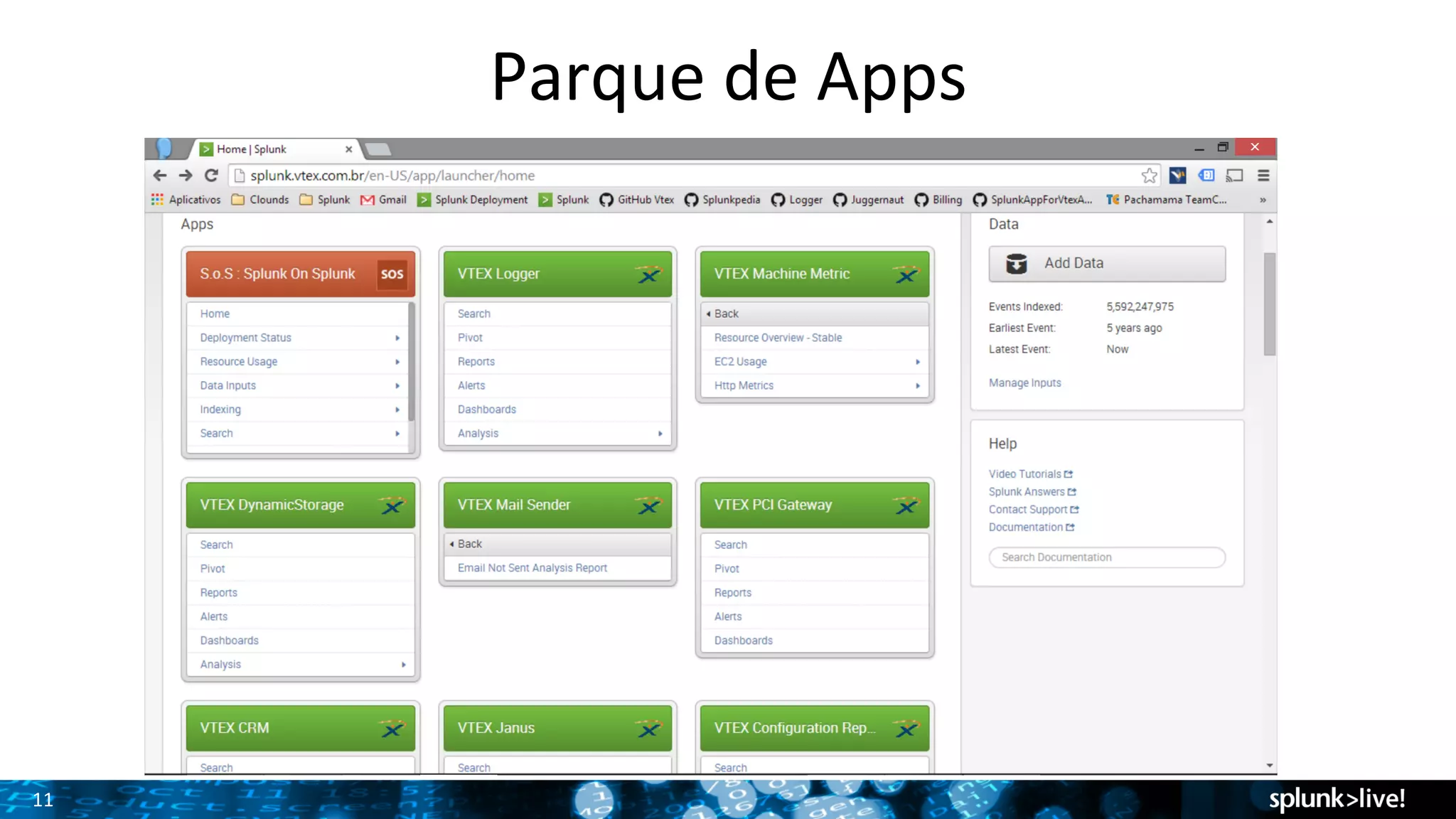Open the Manage Inputs link

(x=1024, y=383)
